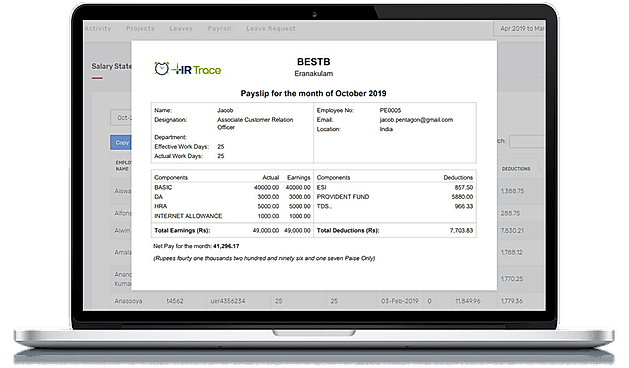Click the Total Deductions amount 7,703.83
This screenshot has width=629, height=368.
pyautogui.click(x=461, y=230)
